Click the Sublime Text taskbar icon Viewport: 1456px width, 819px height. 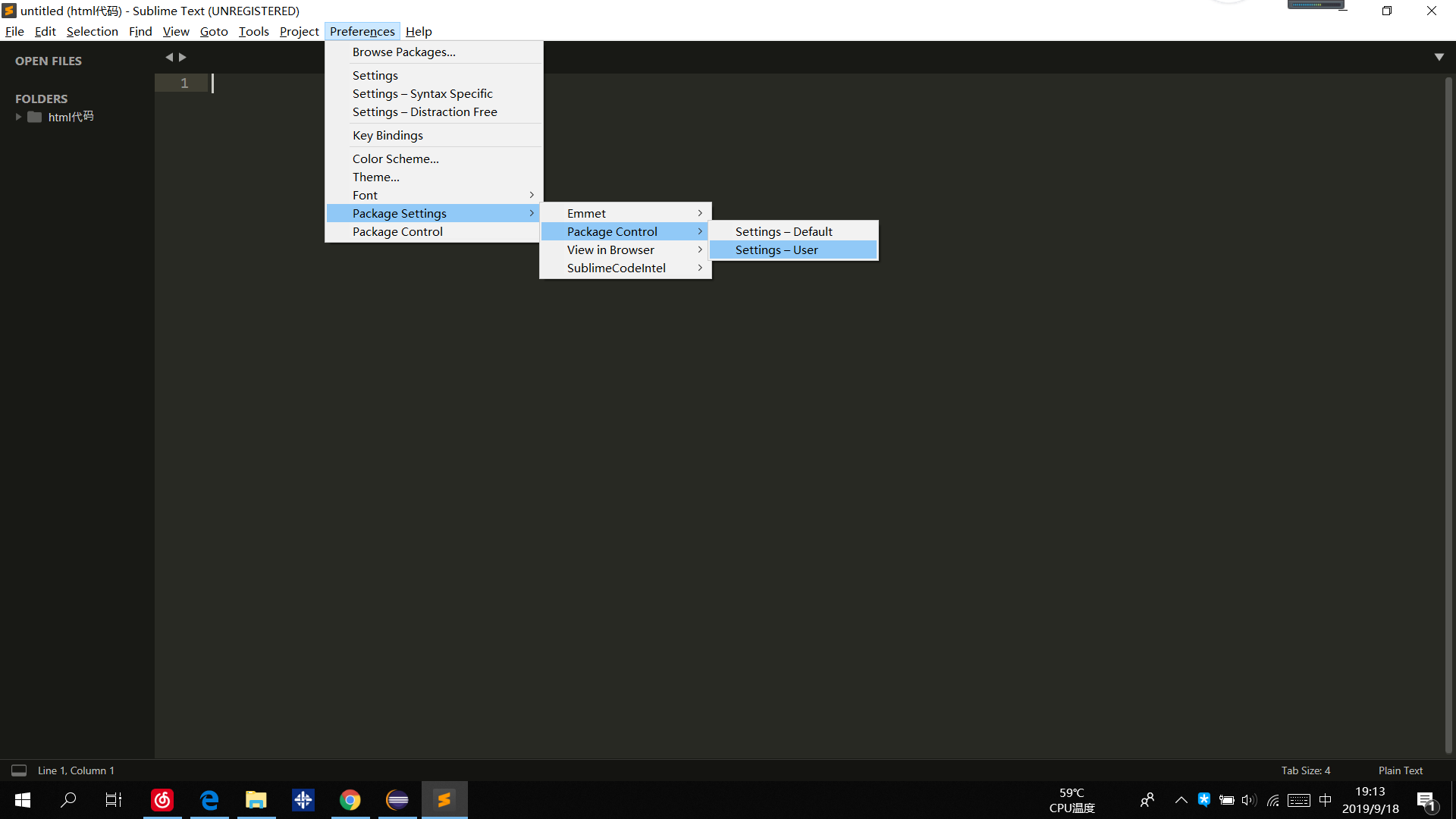pos(444,800)
